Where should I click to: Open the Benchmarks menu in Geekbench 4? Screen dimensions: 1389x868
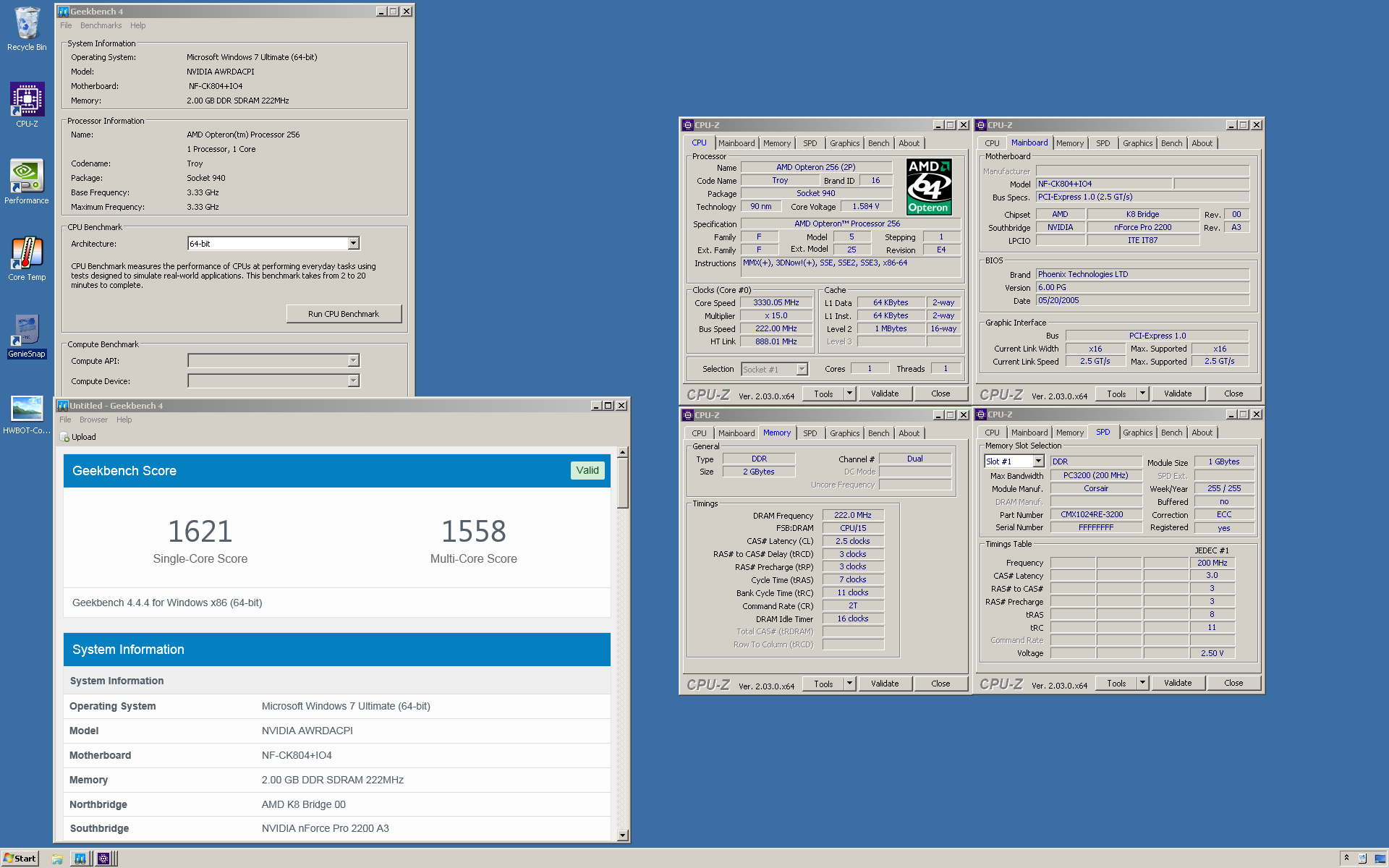tap(101, 25)
